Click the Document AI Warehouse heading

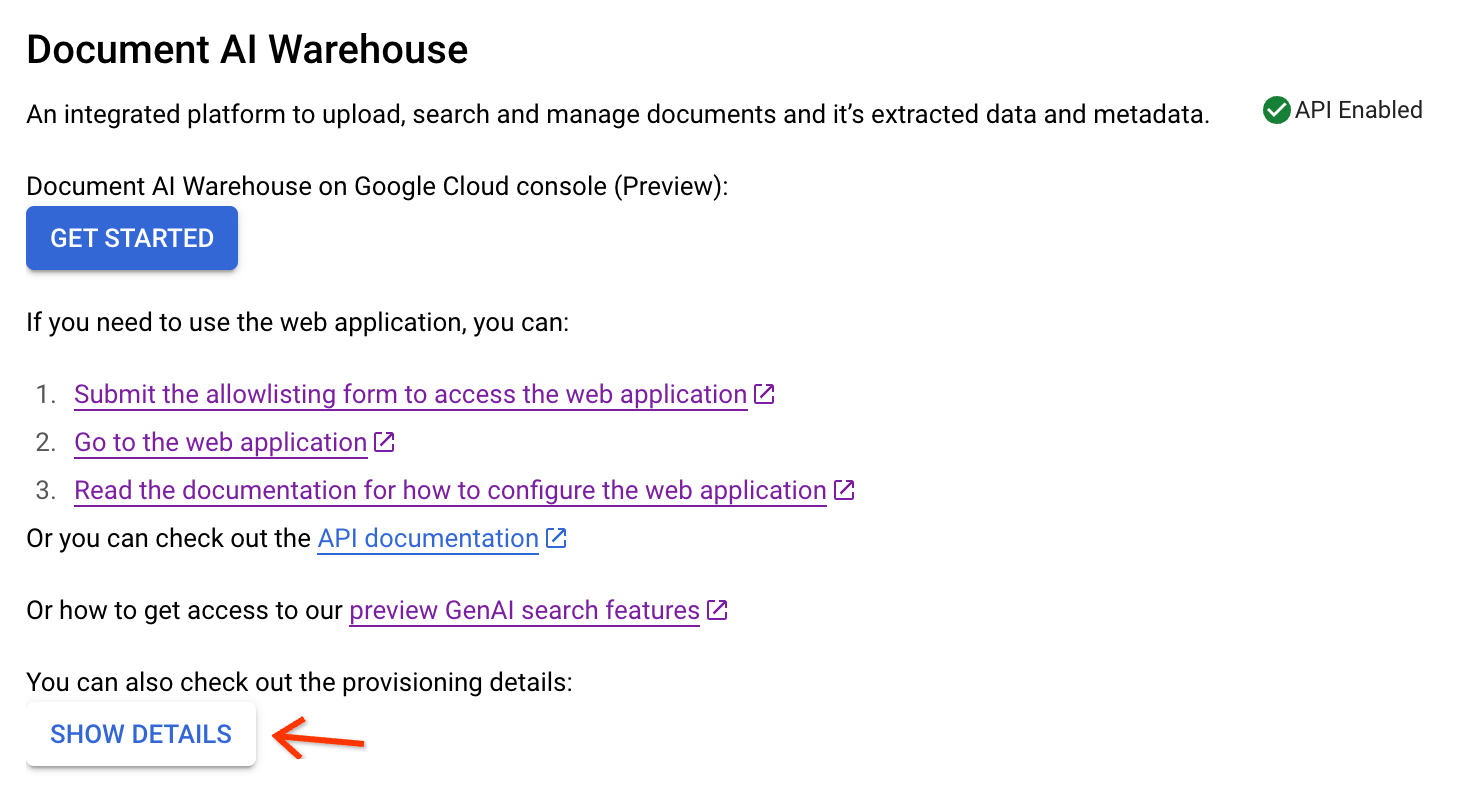point(247,50)
